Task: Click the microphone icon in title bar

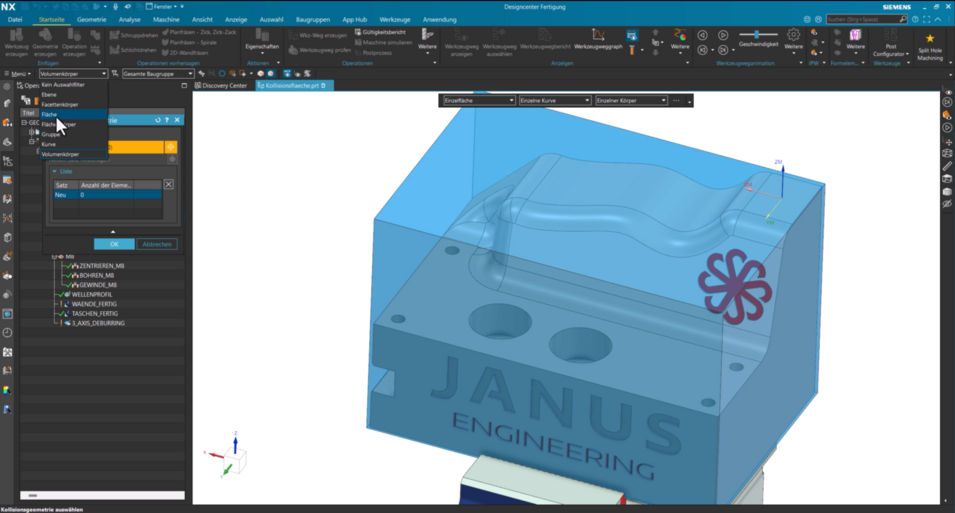Action: [115, 7]
